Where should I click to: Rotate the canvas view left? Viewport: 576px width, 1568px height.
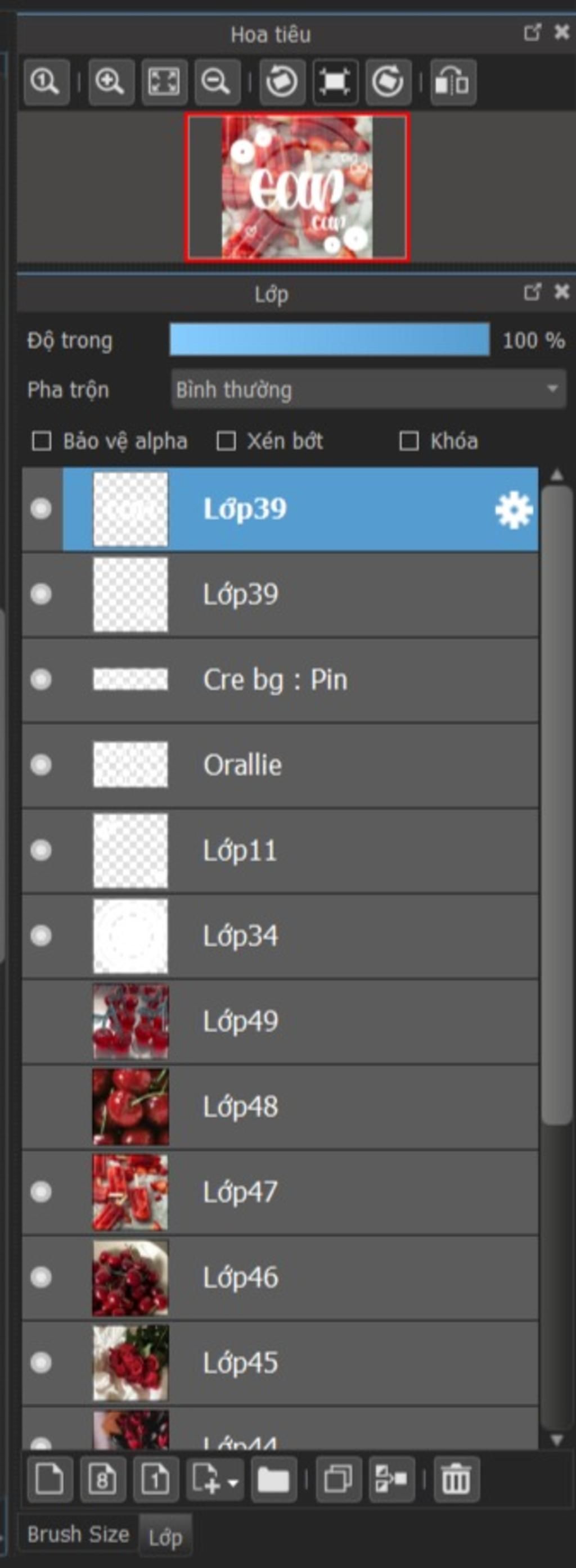click(282, 82)
